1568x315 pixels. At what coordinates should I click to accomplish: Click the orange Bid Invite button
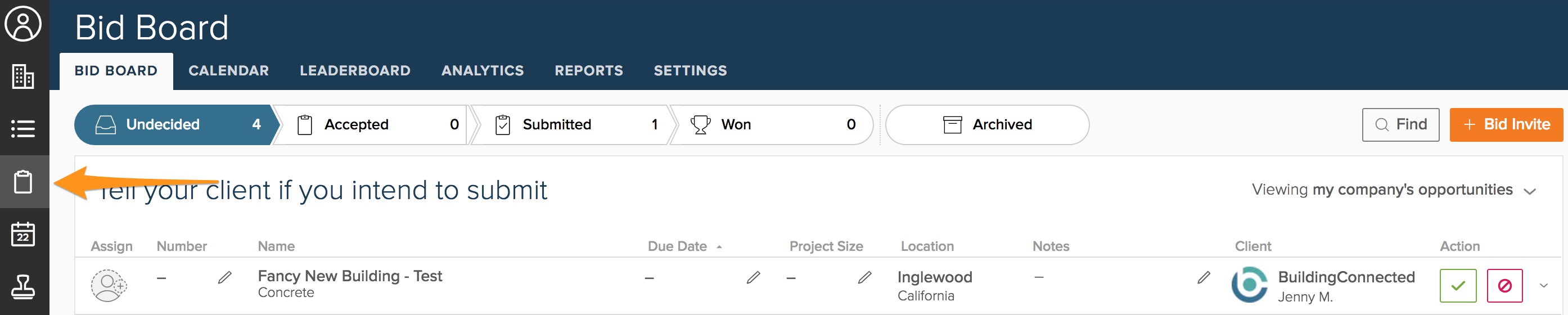click(1506, 125)
